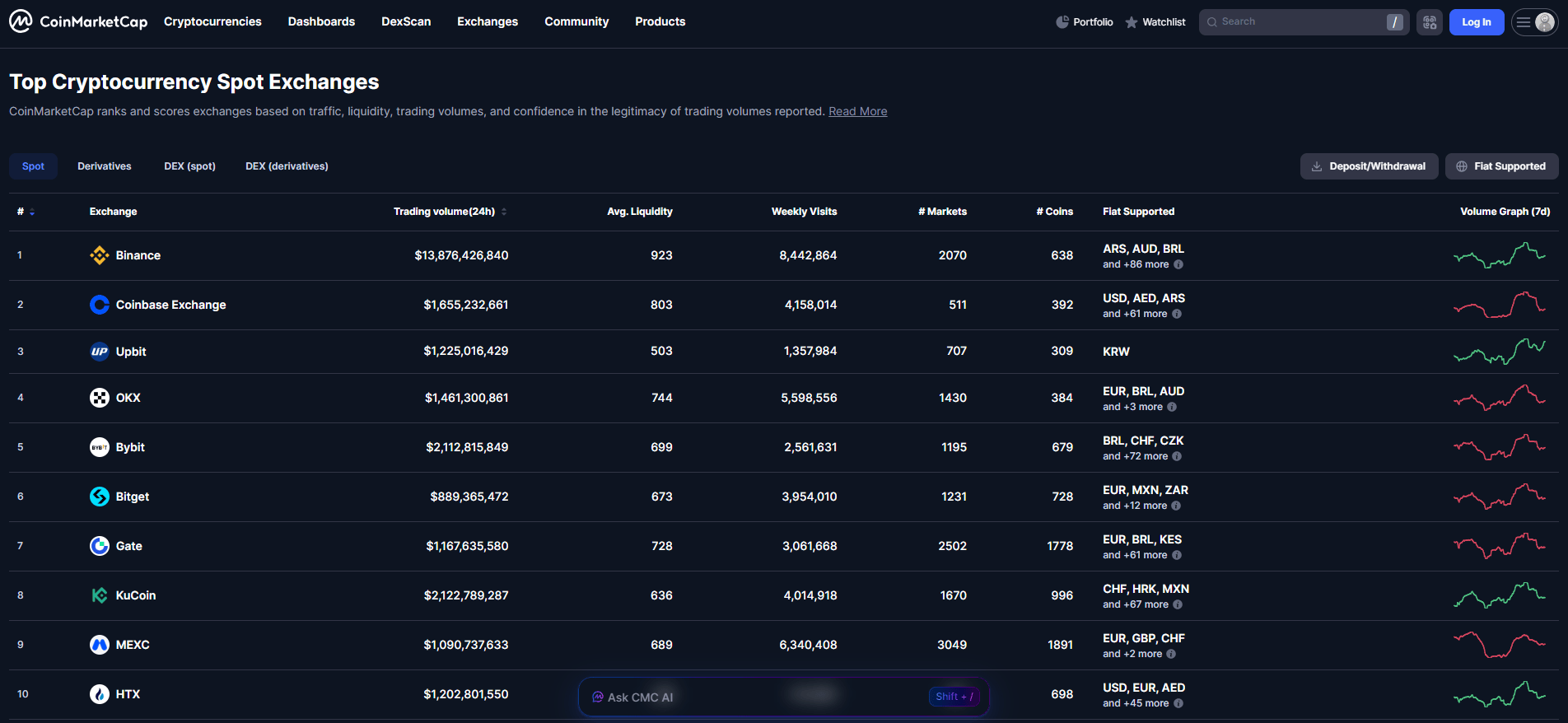This screenshot has height=723, width=1568.
Task: Open Coinbase Exchange 7d volume graph
Action: (x=1500, y=305)
